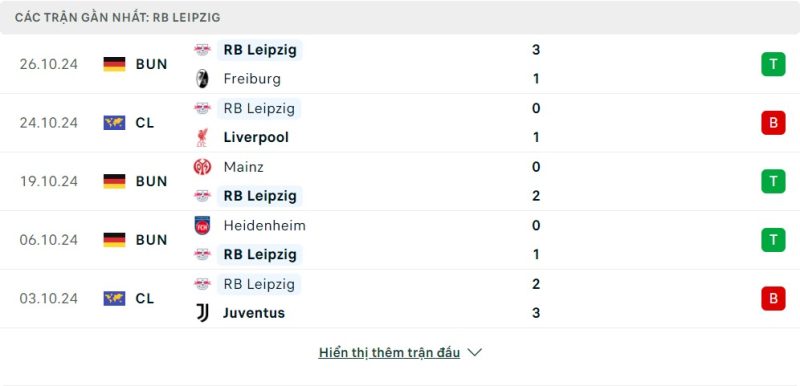This screenshot has width=800, height=386.
Task: Click the CL competition icon for 24.10.24
Action: 114,123
